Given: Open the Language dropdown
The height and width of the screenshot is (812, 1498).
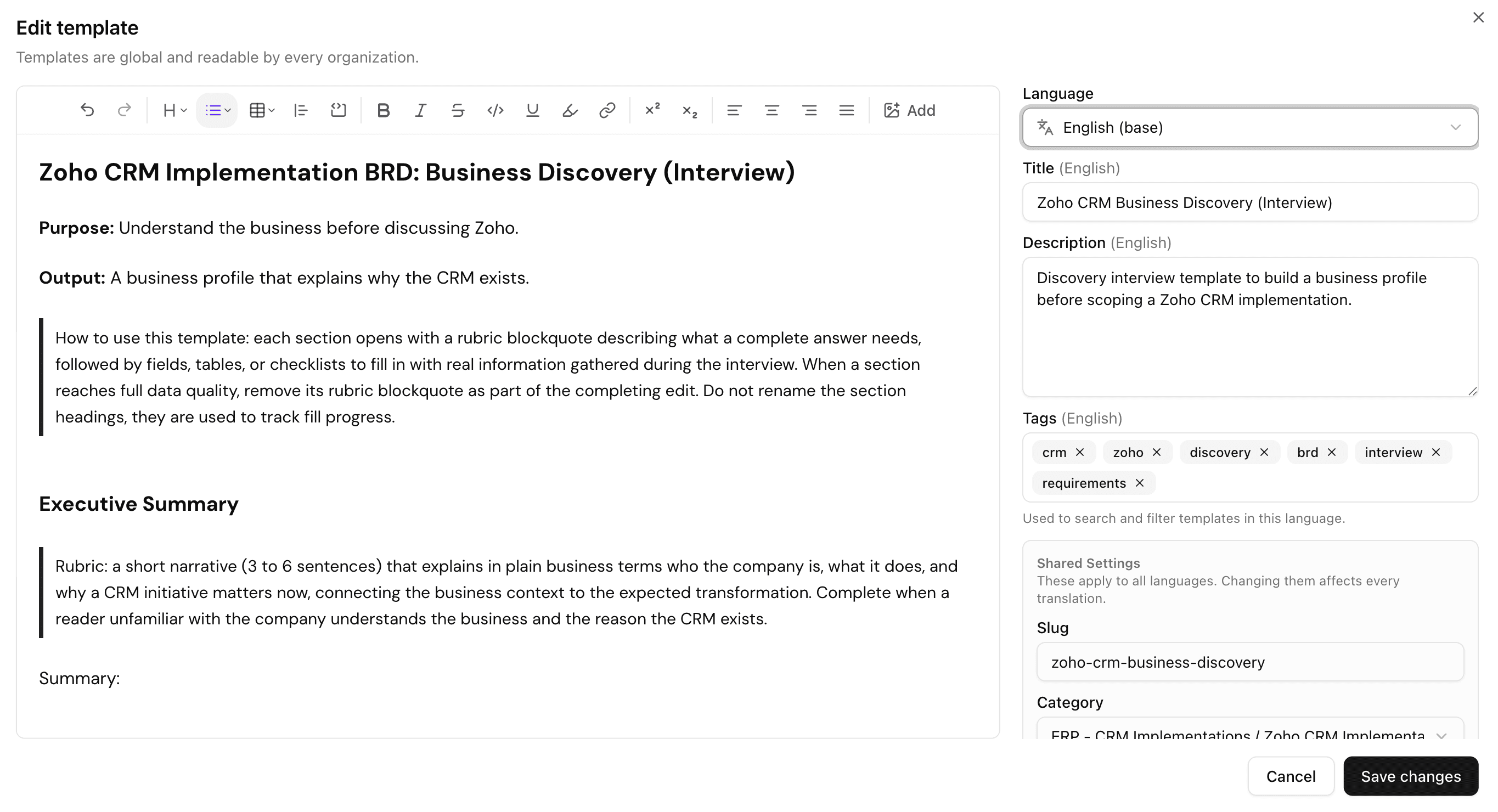Looking at the screenshot, I should [1251, 127].
